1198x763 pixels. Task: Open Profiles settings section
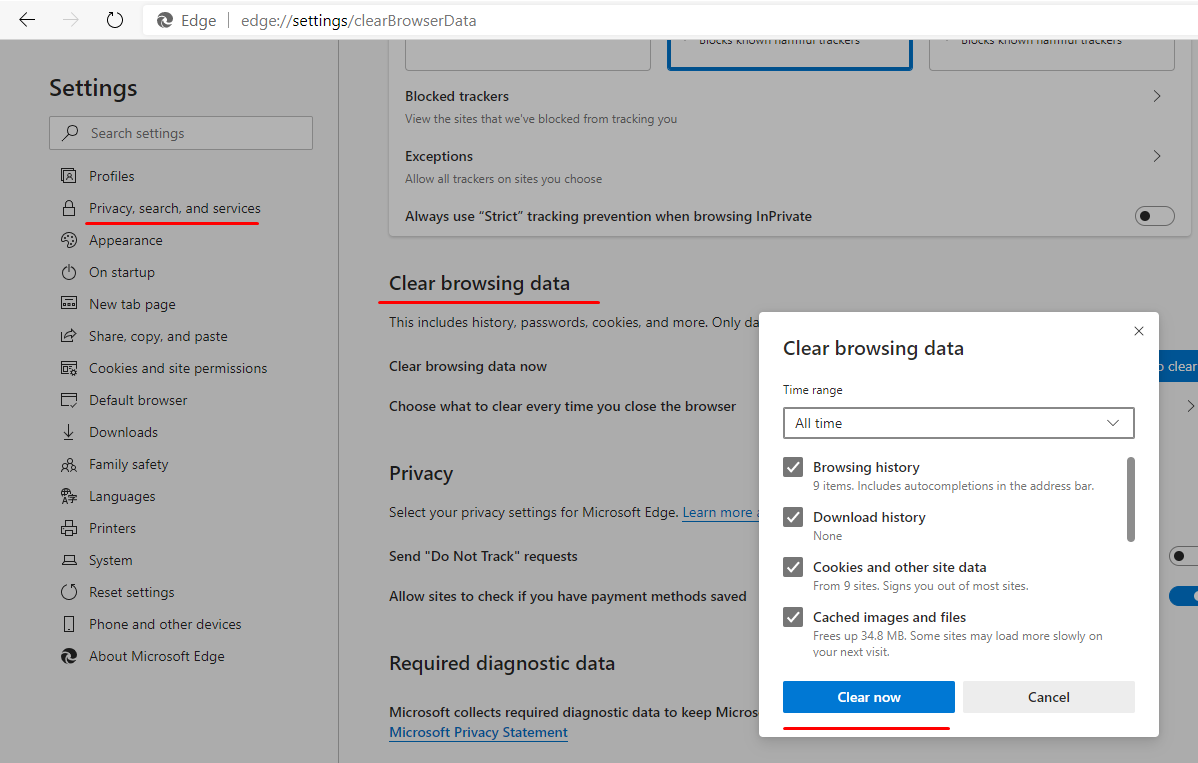pyautogui.click(x=112, y=176)
